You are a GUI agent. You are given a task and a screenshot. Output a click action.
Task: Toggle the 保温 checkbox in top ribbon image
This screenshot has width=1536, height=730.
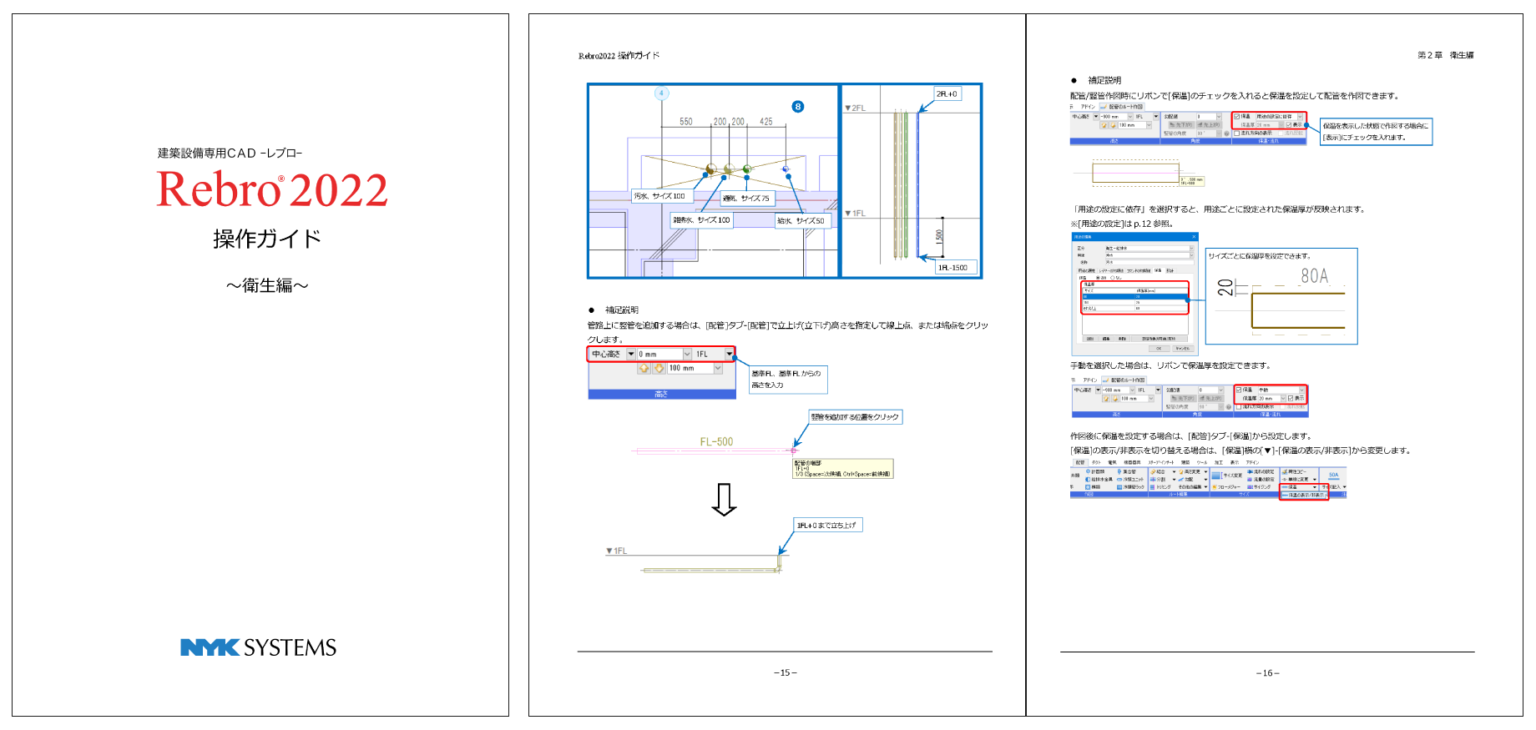pyautogui.click(x=1237, y=116)
